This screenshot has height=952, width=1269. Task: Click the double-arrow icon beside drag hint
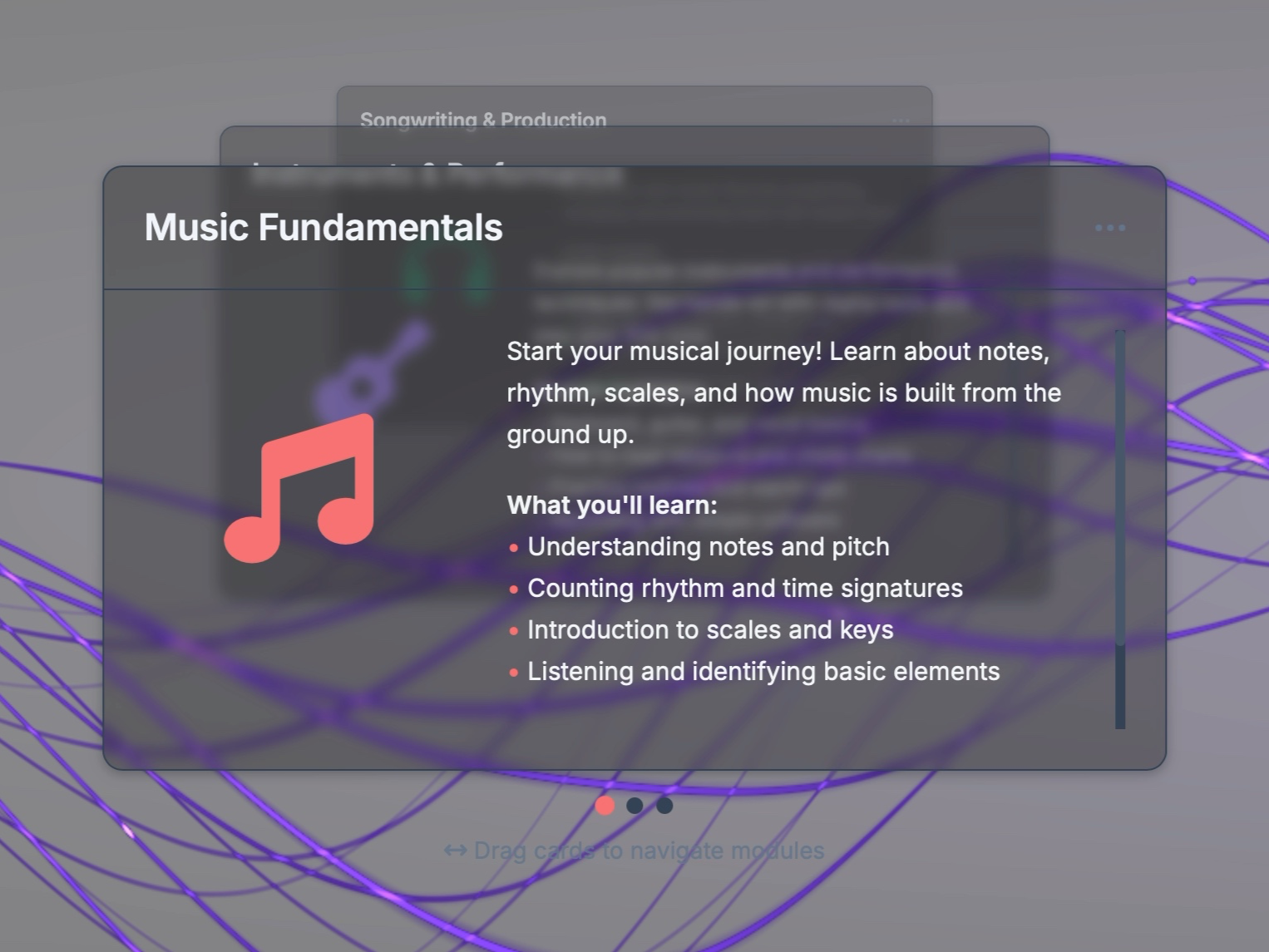click(455, 851)
